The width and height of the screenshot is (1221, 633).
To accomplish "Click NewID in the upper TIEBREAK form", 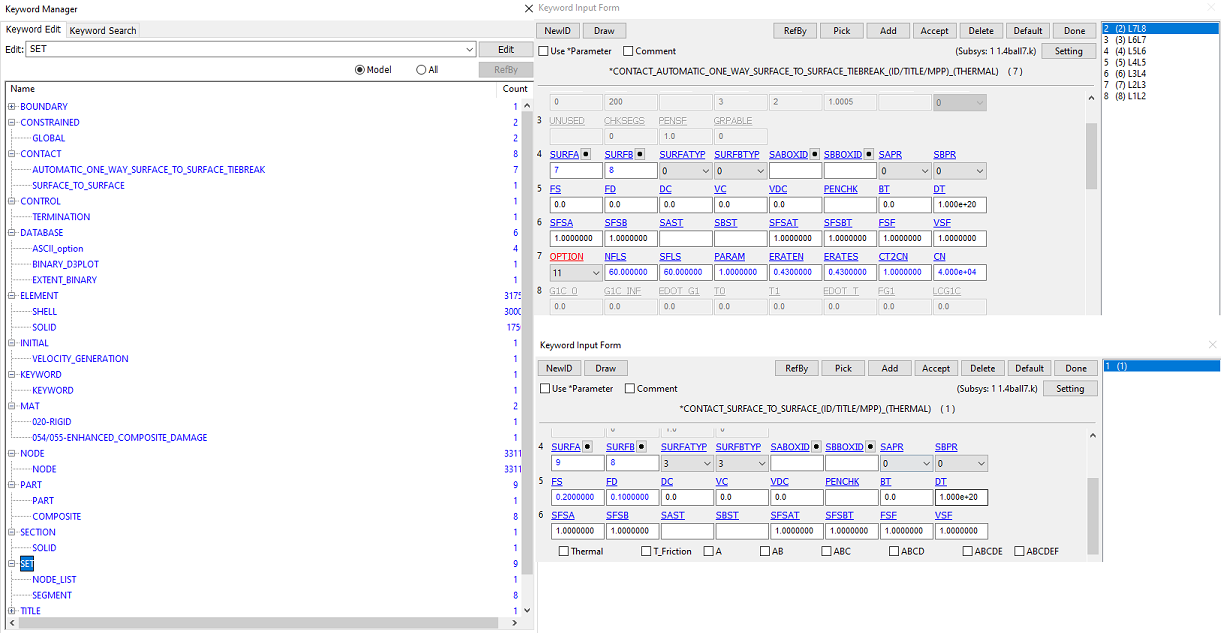I will [x=558, y=31].
